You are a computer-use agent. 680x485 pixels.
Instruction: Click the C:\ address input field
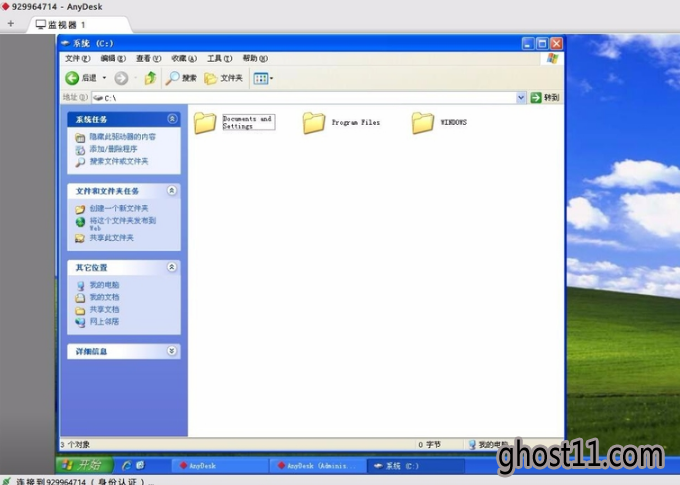(304, 98)
